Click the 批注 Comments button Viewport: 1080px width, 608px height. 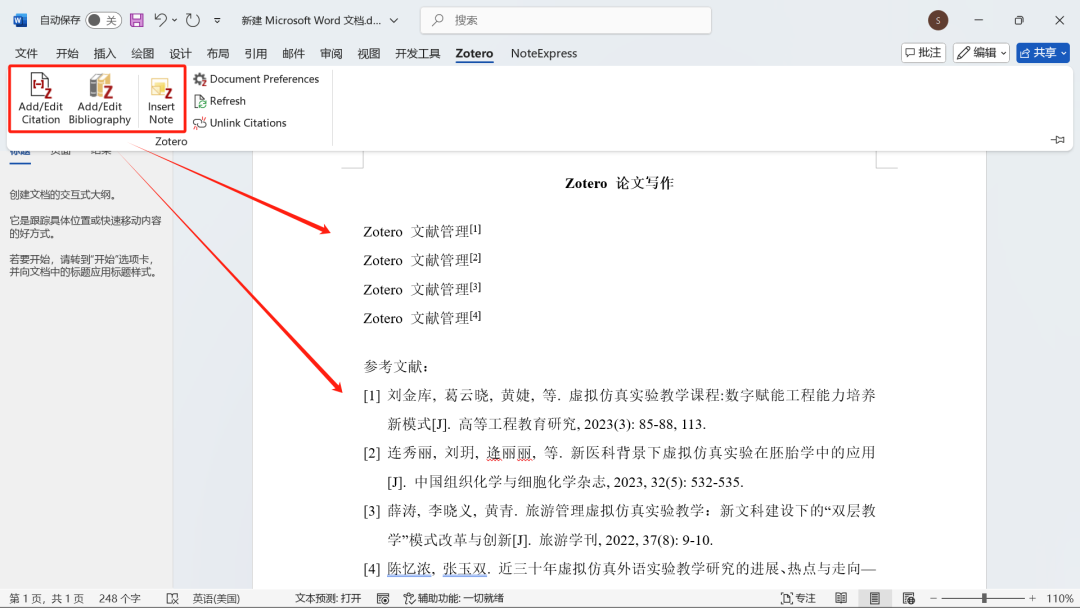923,53
